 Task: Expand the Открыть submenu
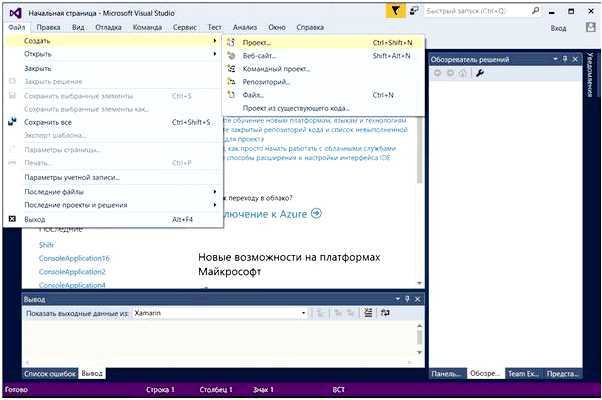click(215, 54)
